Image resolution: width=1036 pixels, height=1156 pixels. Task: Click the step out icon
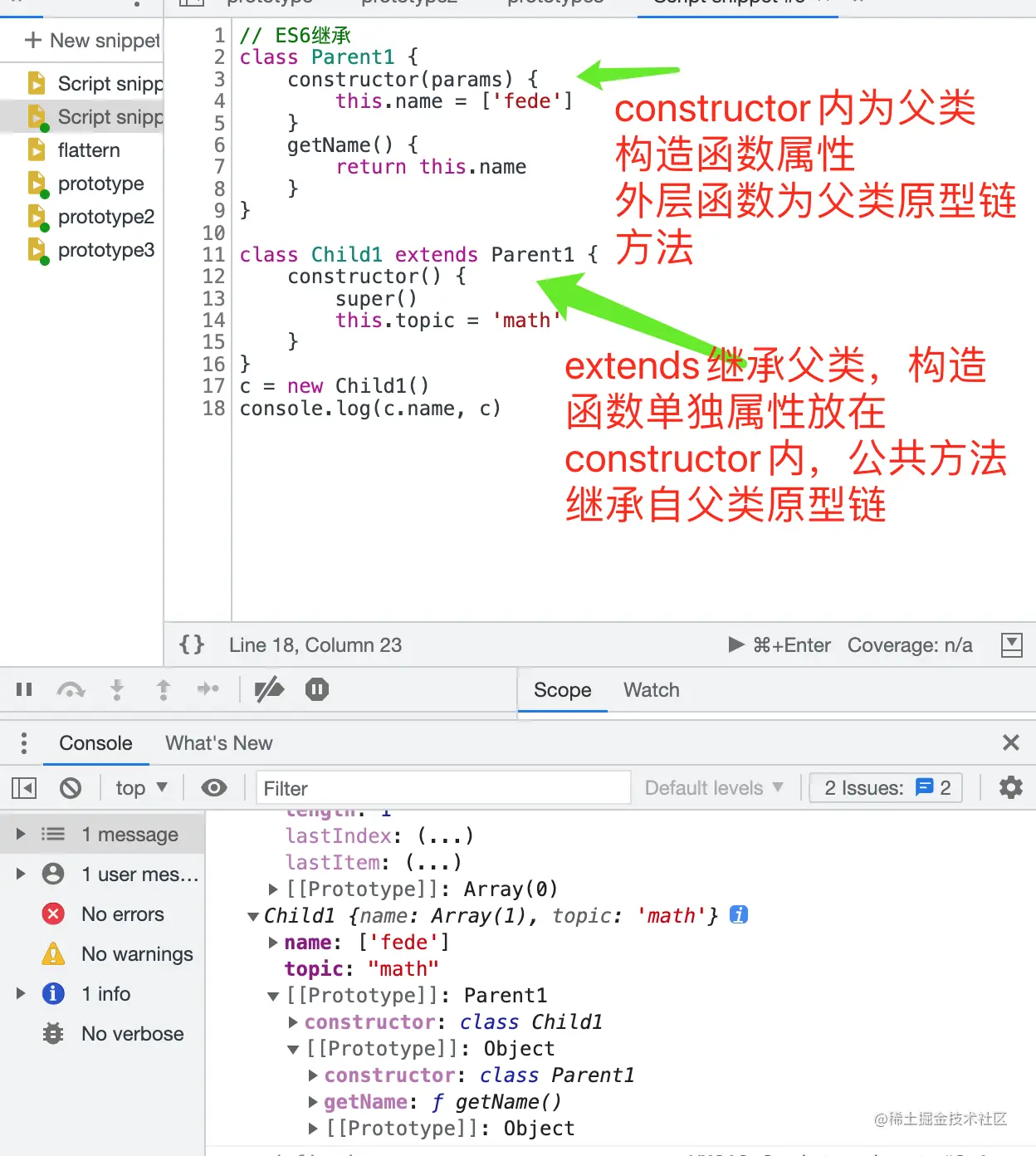pyautogui.click(x=164, y=689)
